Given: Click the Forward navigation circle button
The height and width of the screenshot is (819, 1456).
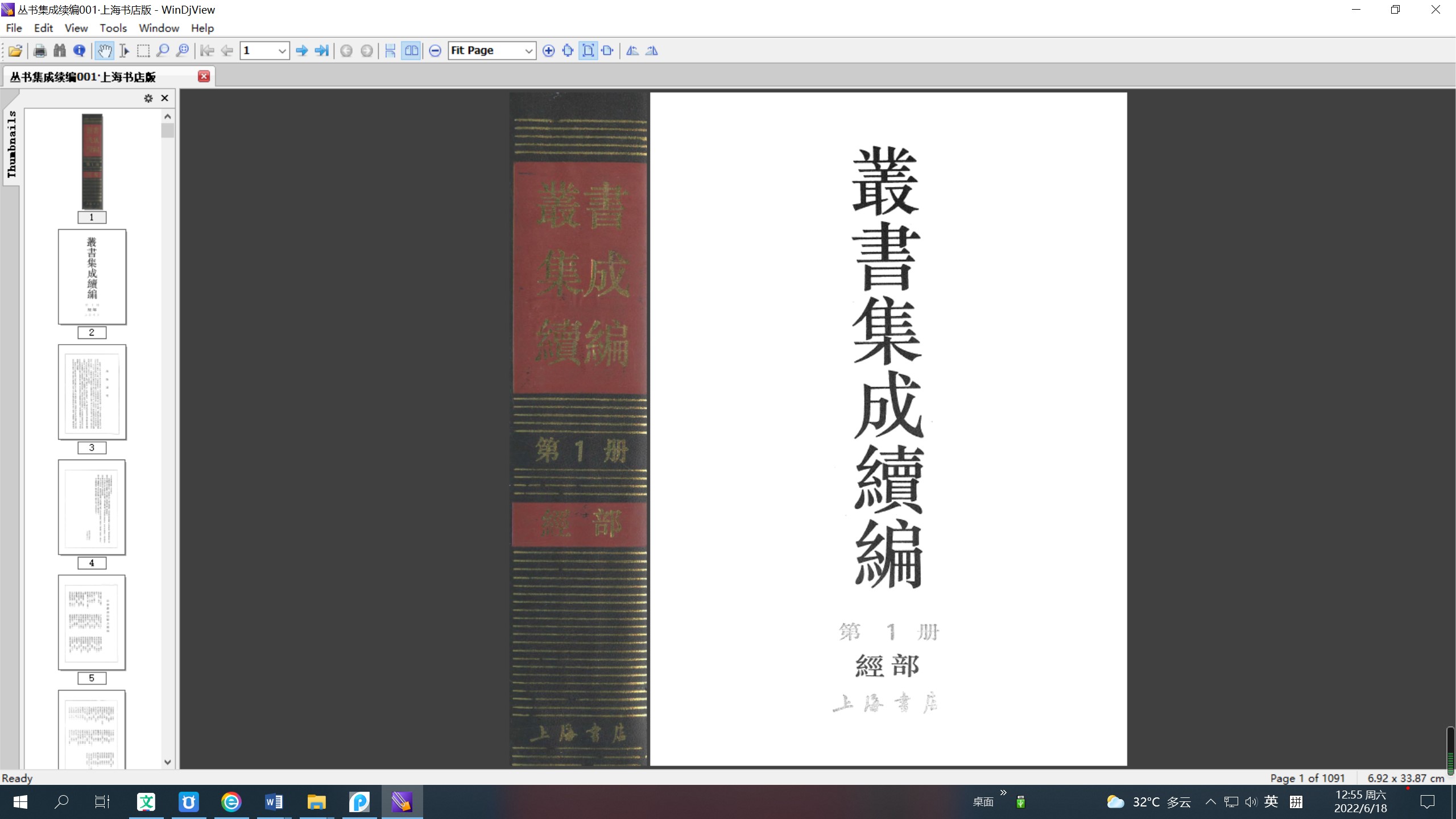Looking at the screenshot, I should [x=367, y=51].
